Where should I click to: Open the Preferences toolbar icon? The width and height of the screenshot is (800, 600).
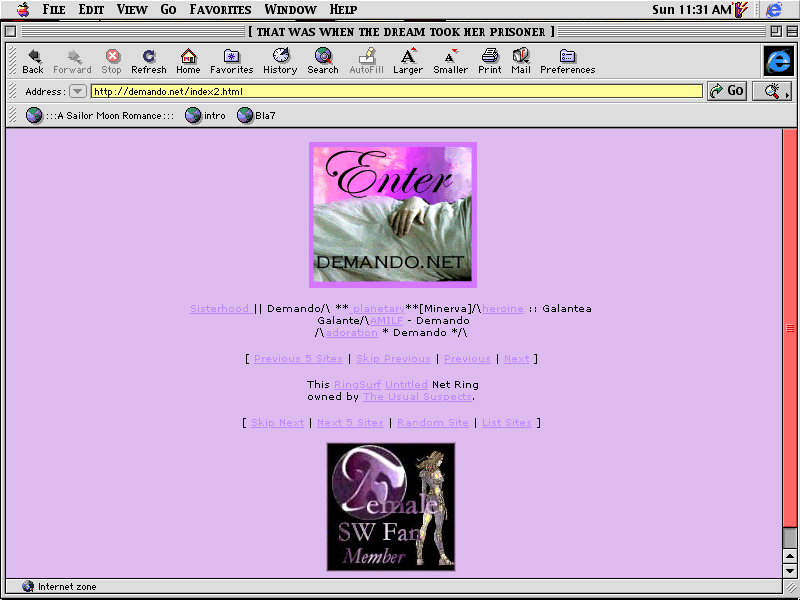[567, 60]
